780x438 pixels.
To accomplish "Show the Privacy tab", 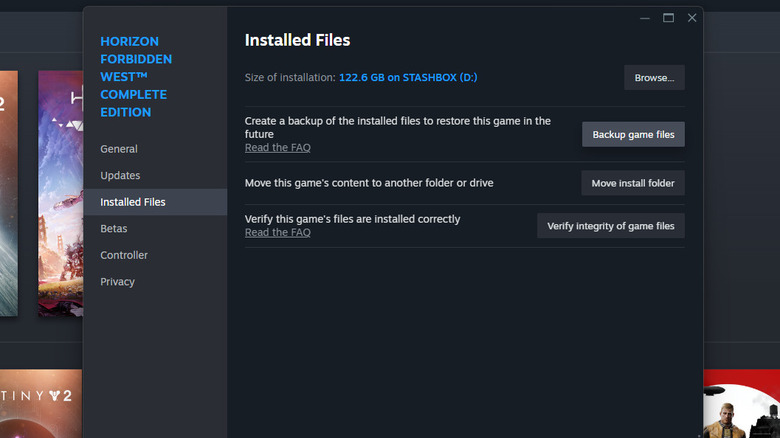I will tap(117, 281).
